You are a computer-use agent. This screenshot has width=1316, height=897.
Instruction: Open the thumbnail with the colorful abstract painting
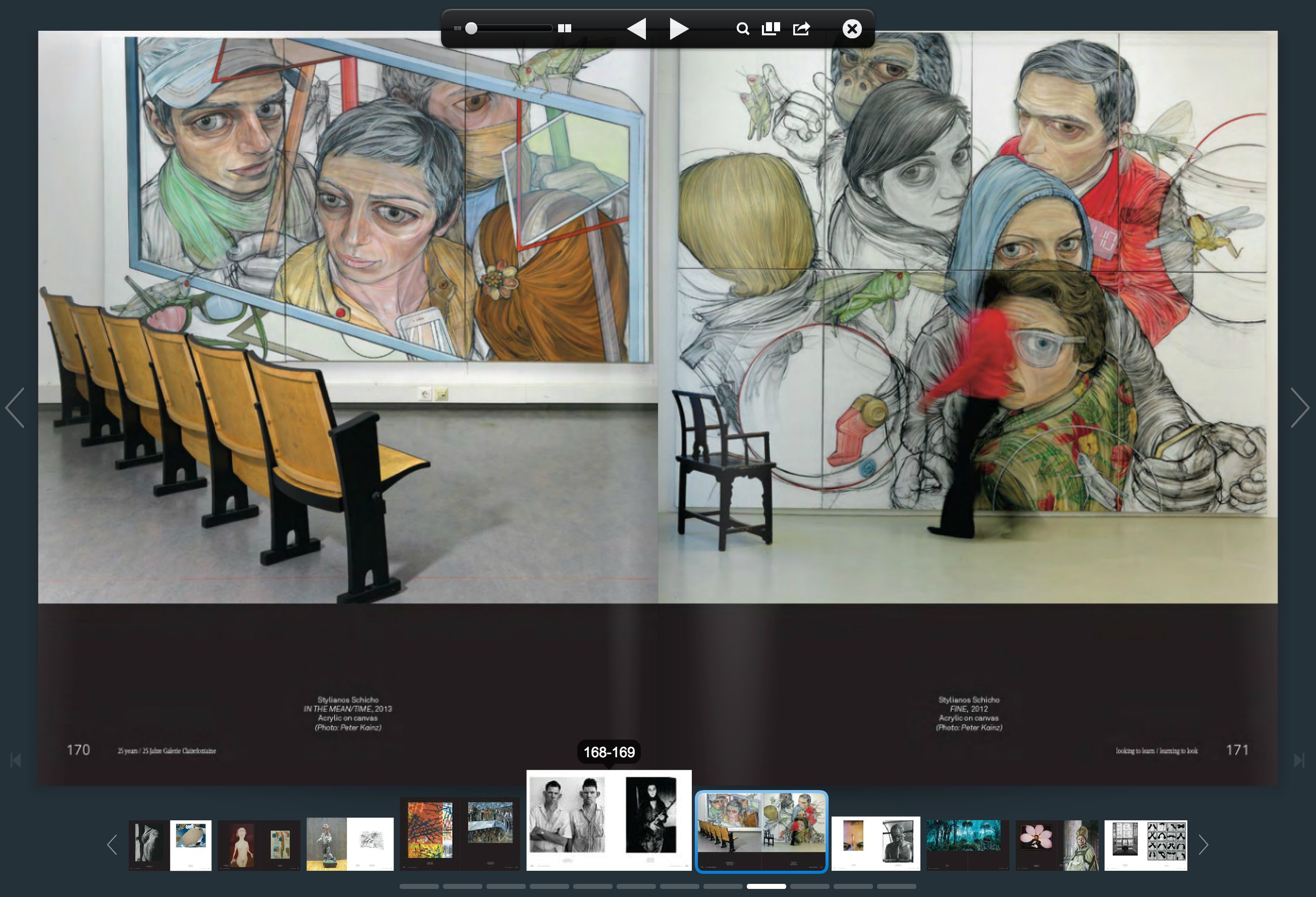(x=460, y=833)
